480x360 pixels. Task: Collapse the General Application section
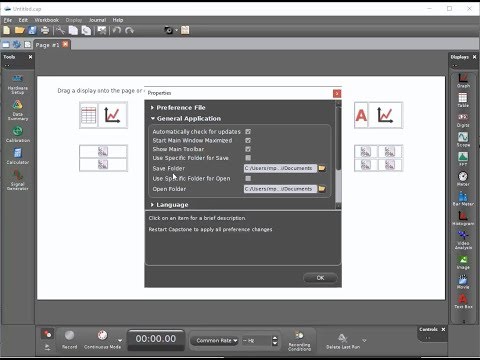153,118
